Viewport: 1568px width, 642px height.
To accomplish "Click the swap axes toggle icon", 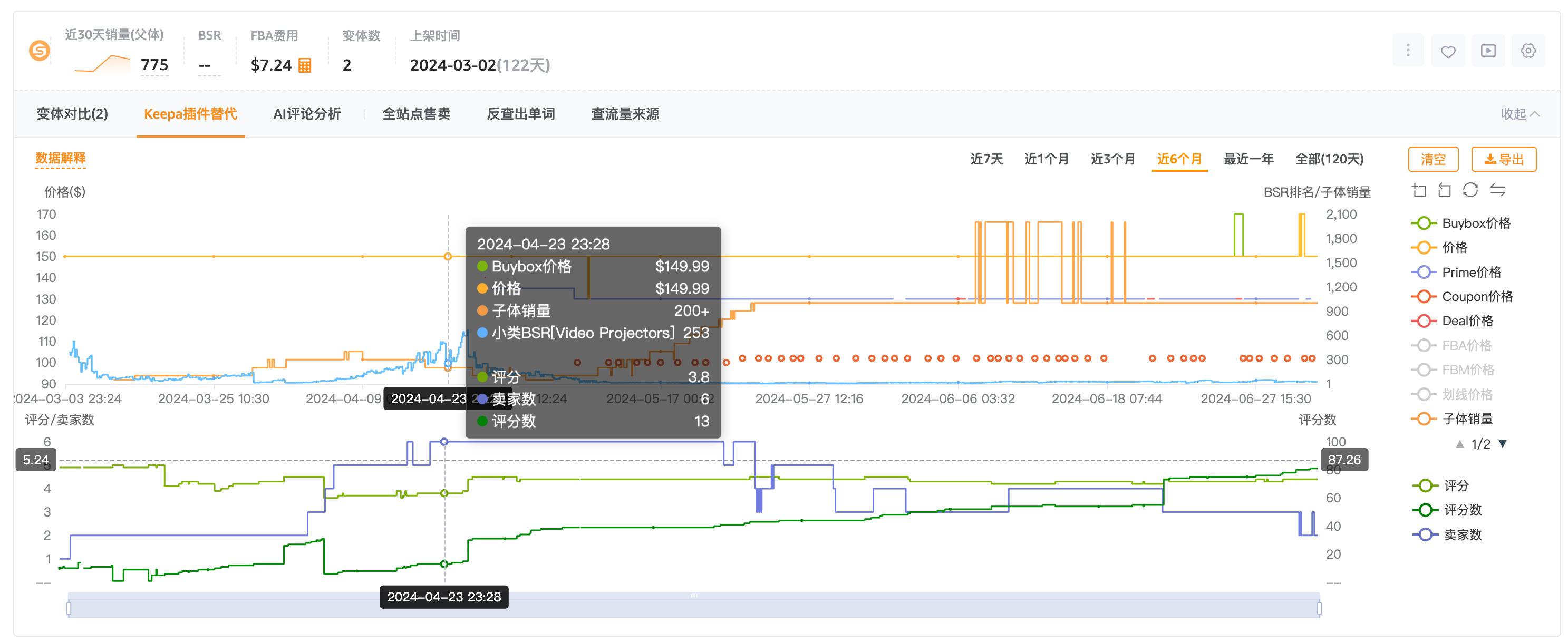I will pyautogui.click(x=1497, y=190).
